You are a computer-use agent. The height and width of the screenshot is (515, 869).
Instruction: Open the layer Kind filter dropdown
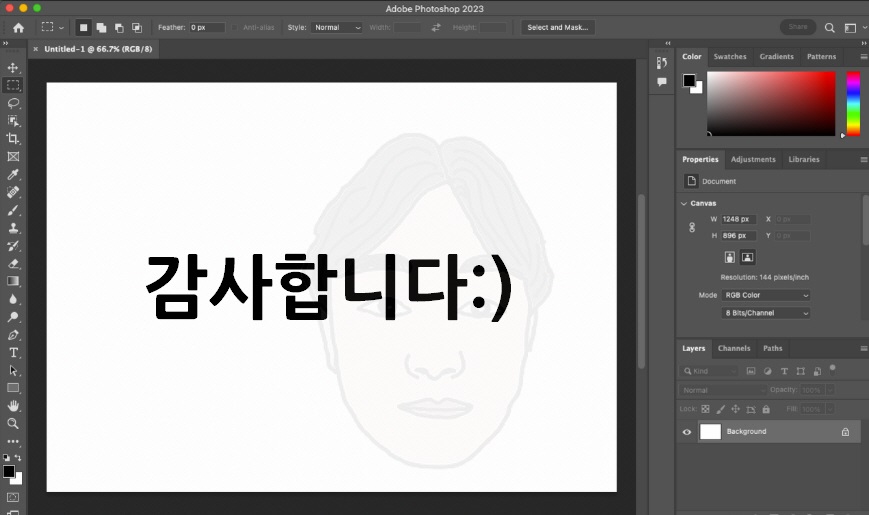[x=709, y=371]
